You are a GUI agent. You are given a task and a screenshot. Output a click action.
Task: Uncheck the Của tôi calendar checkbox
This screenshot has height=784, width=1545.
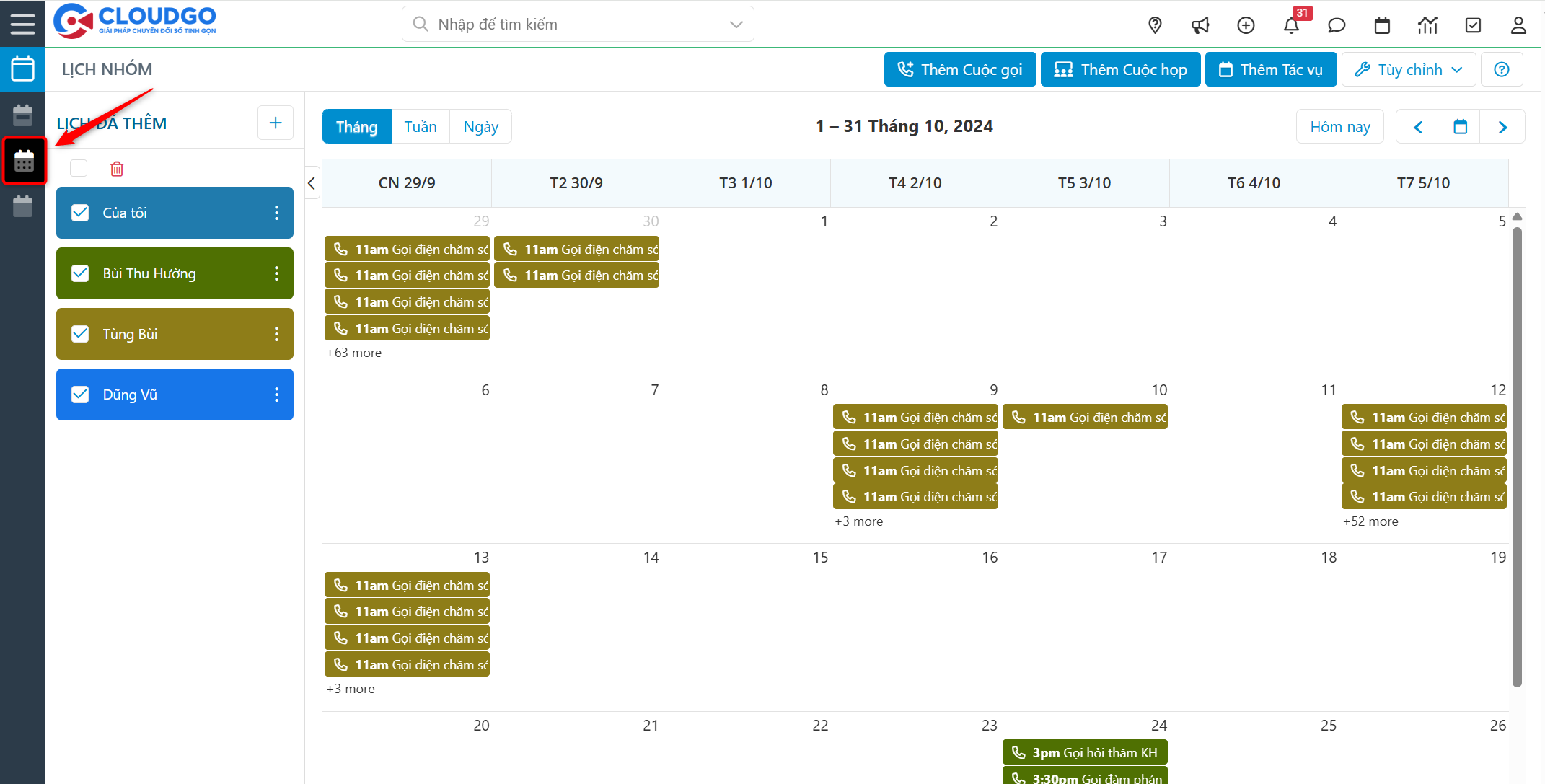click(80, 213)
